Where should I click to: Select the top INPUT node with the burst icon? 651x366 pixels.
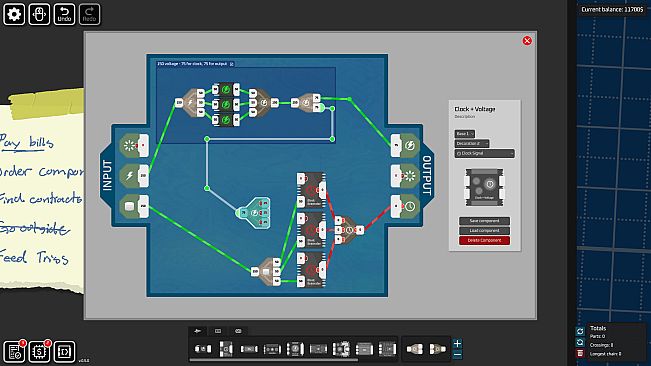(135, 145)
